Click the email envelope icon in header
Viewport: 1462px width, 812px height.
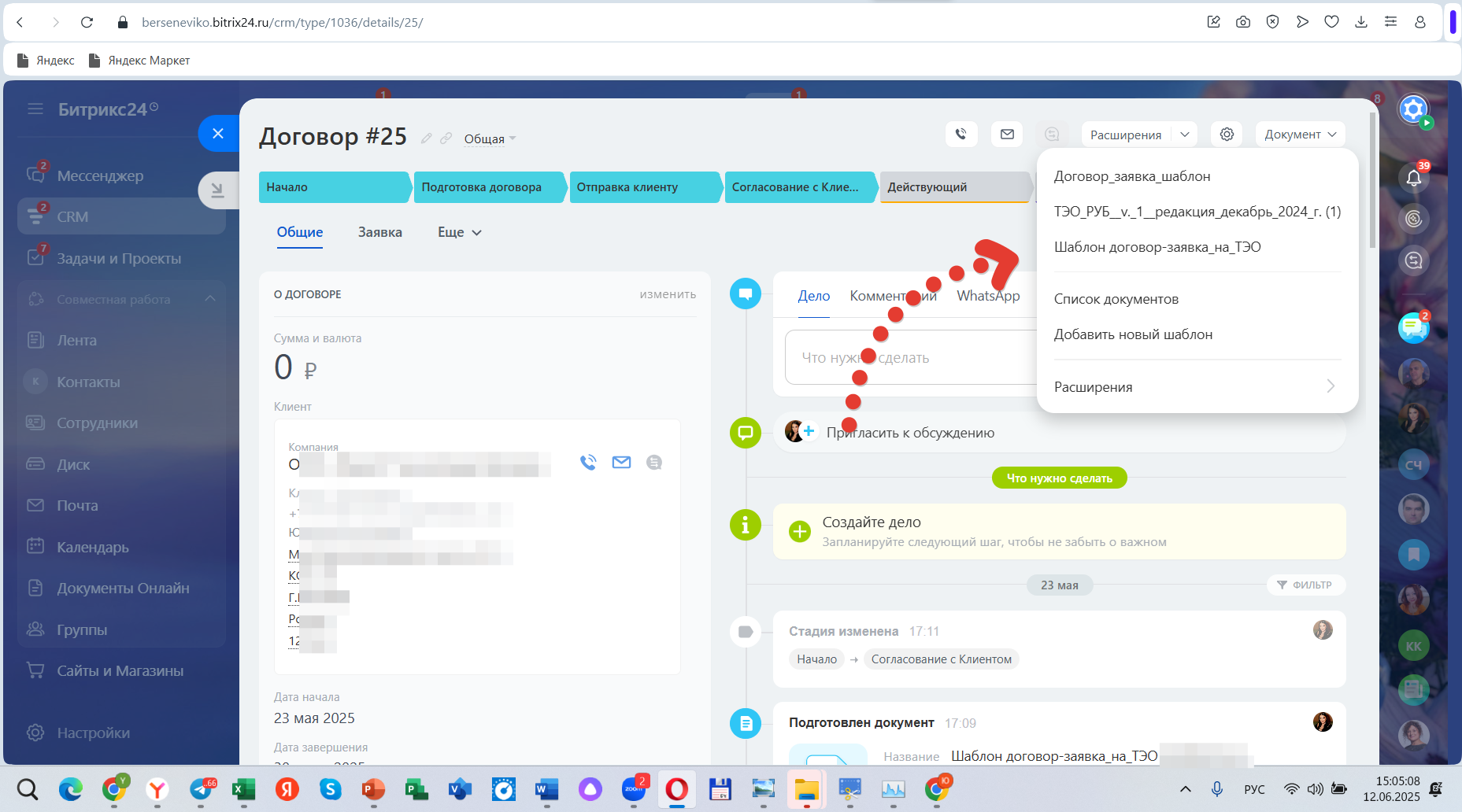coord(1007,135)
